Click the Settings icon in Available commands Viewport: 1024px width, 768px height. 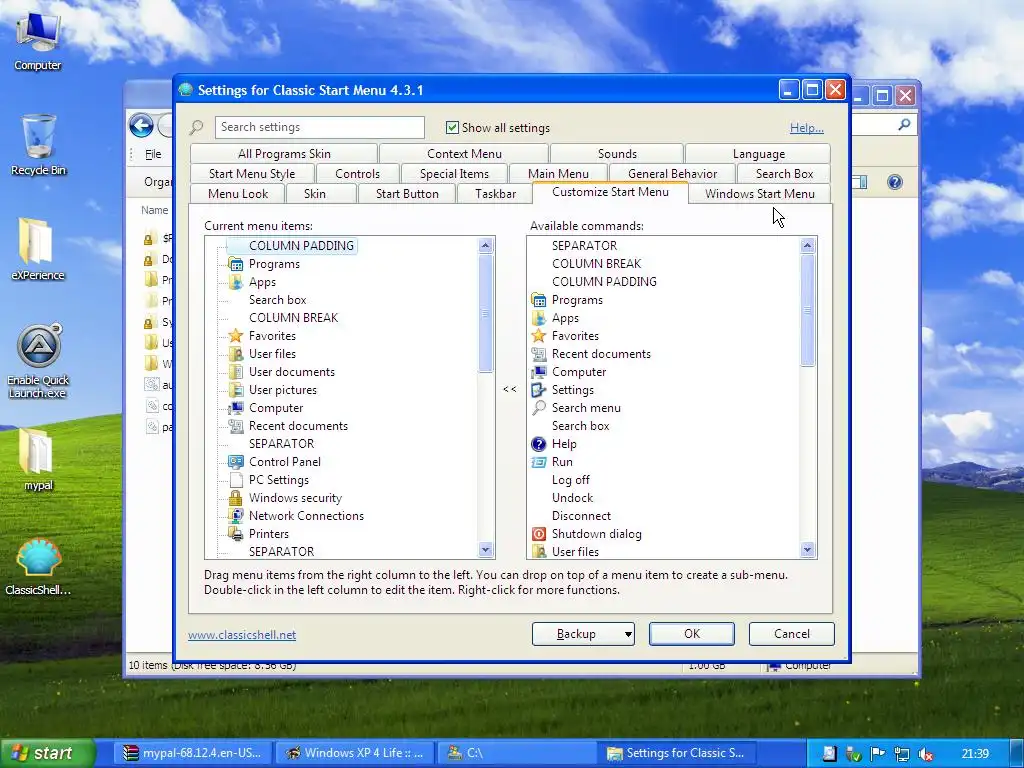click(x=539, y=390)
